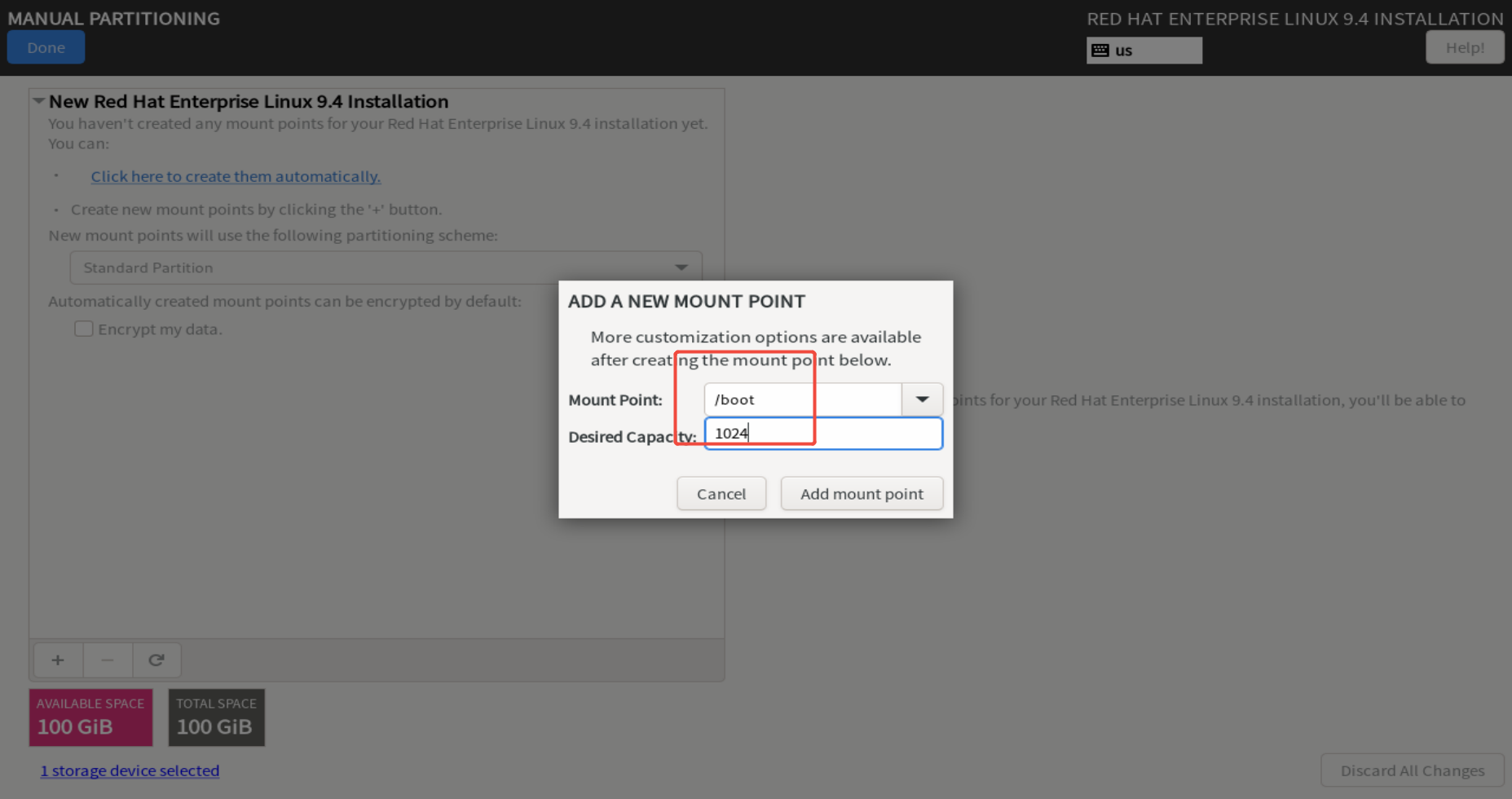Click the plus add mount point icon

[58, 660]
